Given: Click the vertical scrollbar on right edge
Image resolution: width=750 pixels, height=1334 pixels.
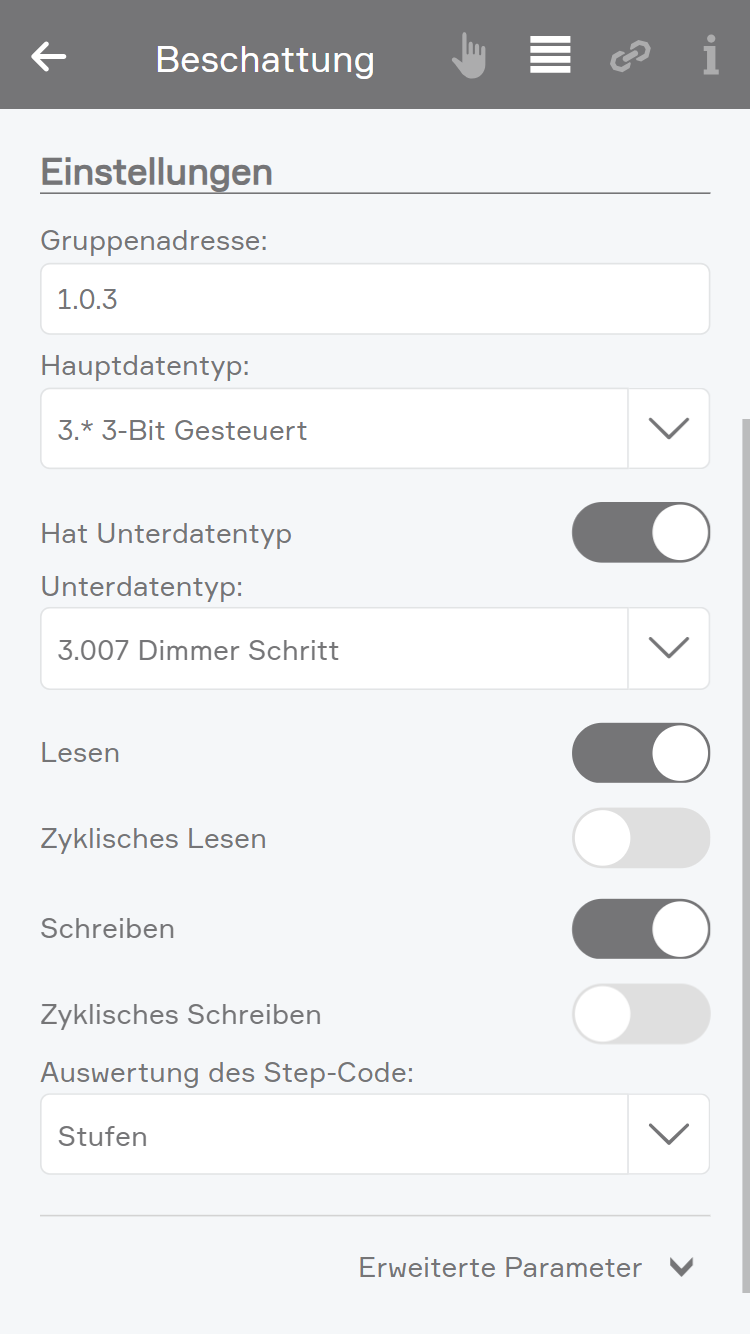Looking at the screenshot, I should tap(745, 850).
